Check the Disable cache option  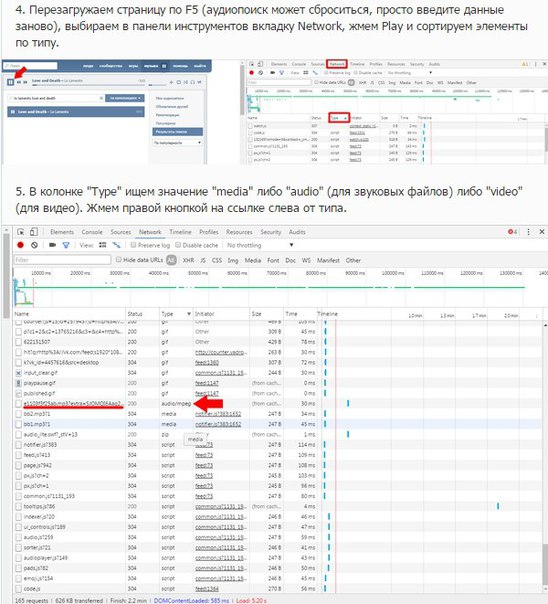[178, 245]
